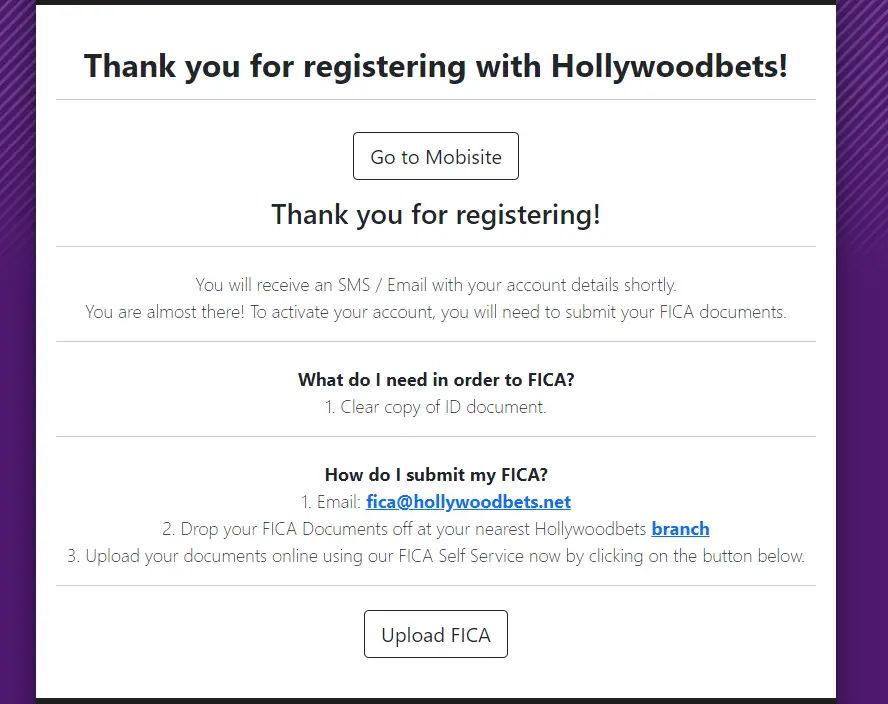The image size is (888, 704).
Task: Click the 'You are almost there!' activation sentence
Action: [436, 312]
